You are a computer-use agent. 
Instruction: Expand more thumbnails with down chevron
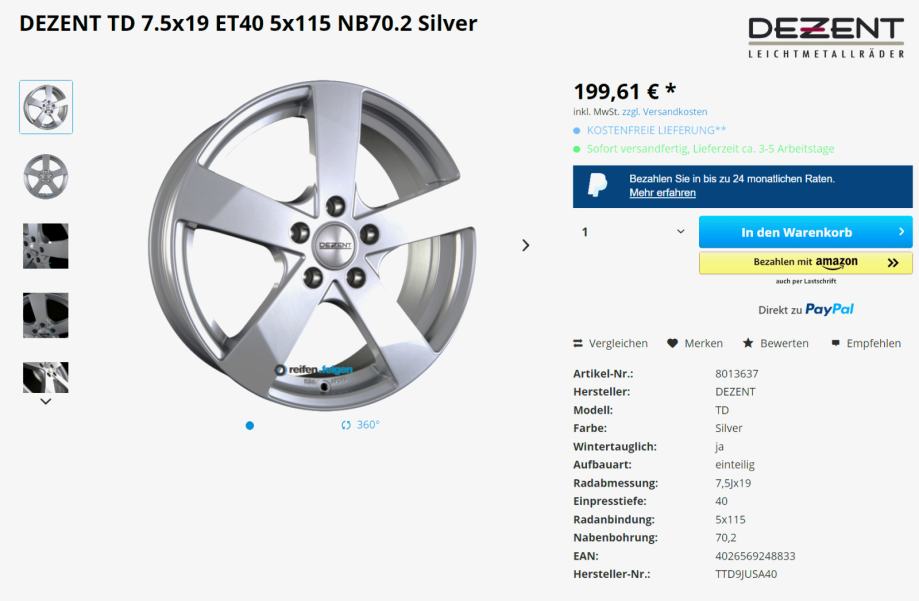(46, 402)
